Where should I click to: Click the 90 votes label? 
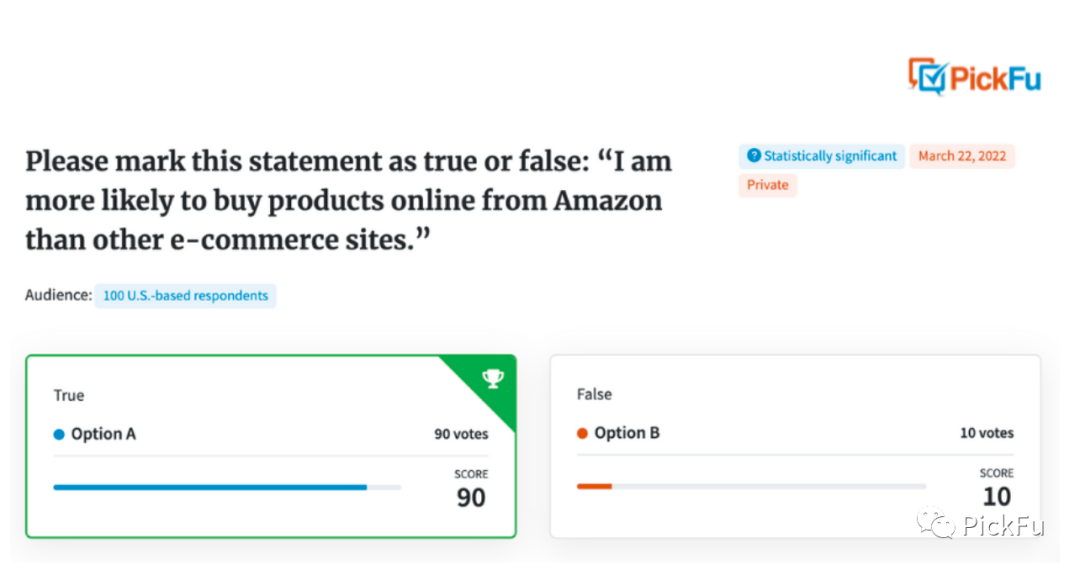(461, 434)
